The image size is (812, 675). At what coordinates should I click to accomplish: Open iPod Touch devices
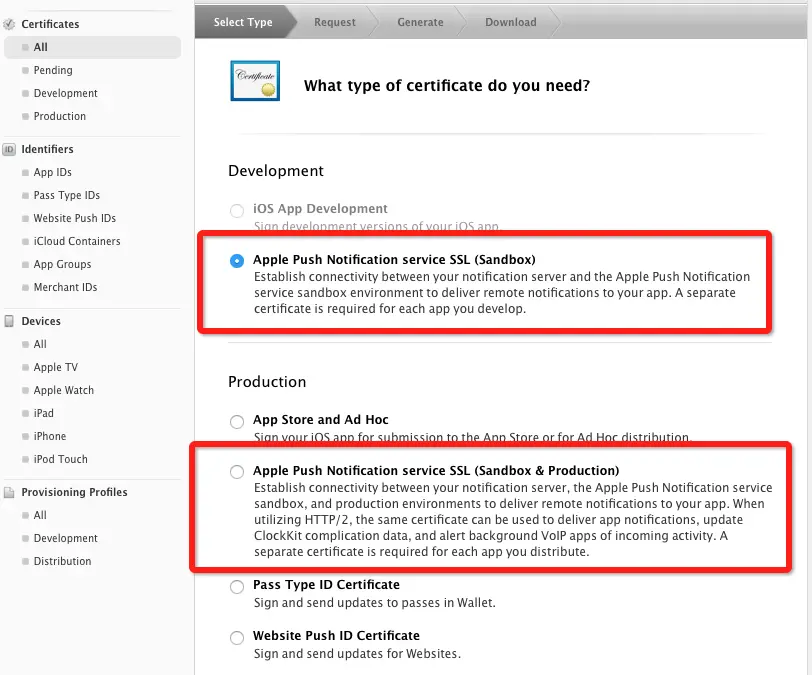60,459
